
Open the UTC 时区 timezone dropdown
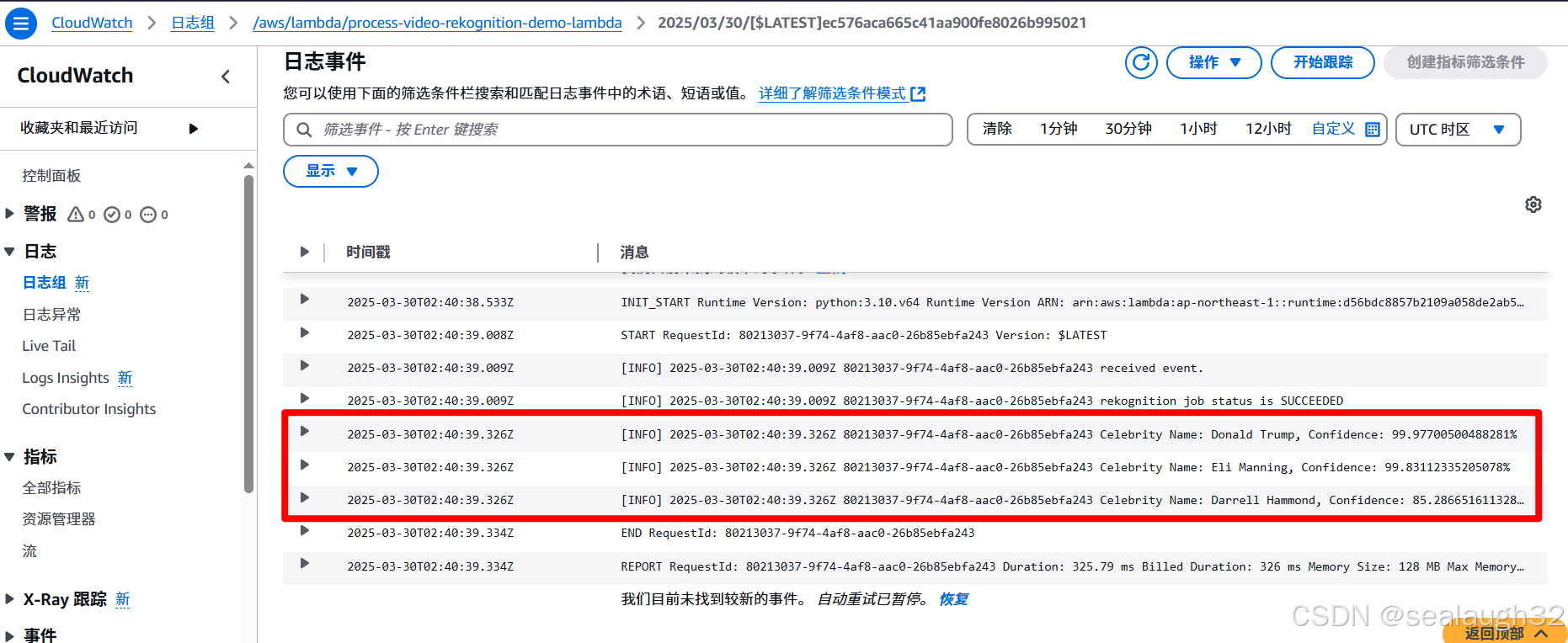point(1458,130)
